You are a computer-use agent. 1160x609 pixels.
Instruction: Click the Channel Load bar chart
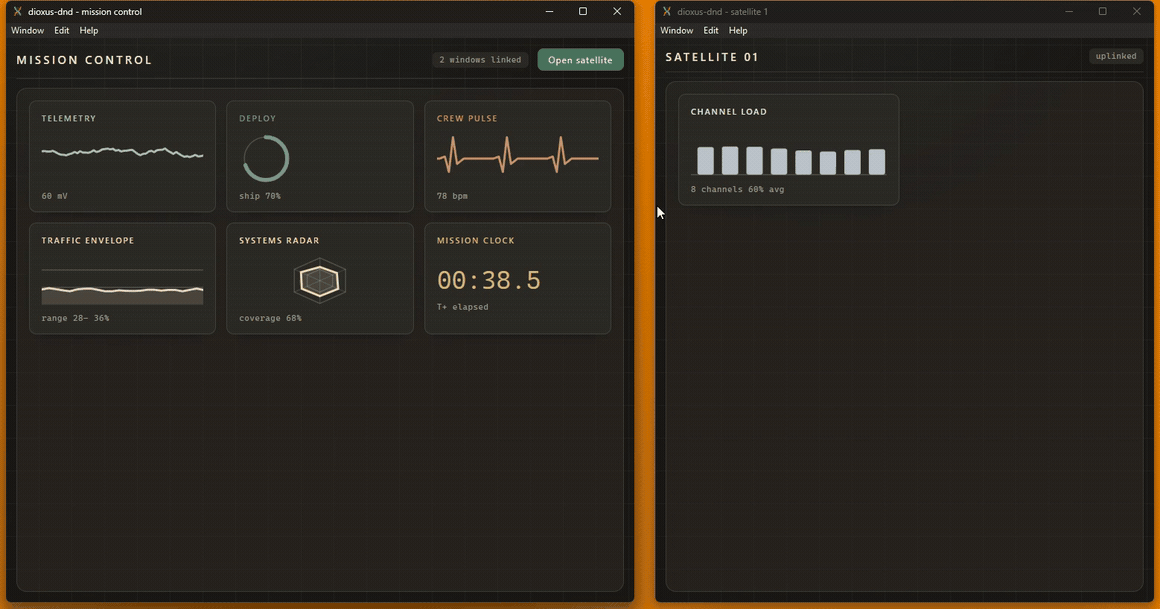(x=789, y=160)
